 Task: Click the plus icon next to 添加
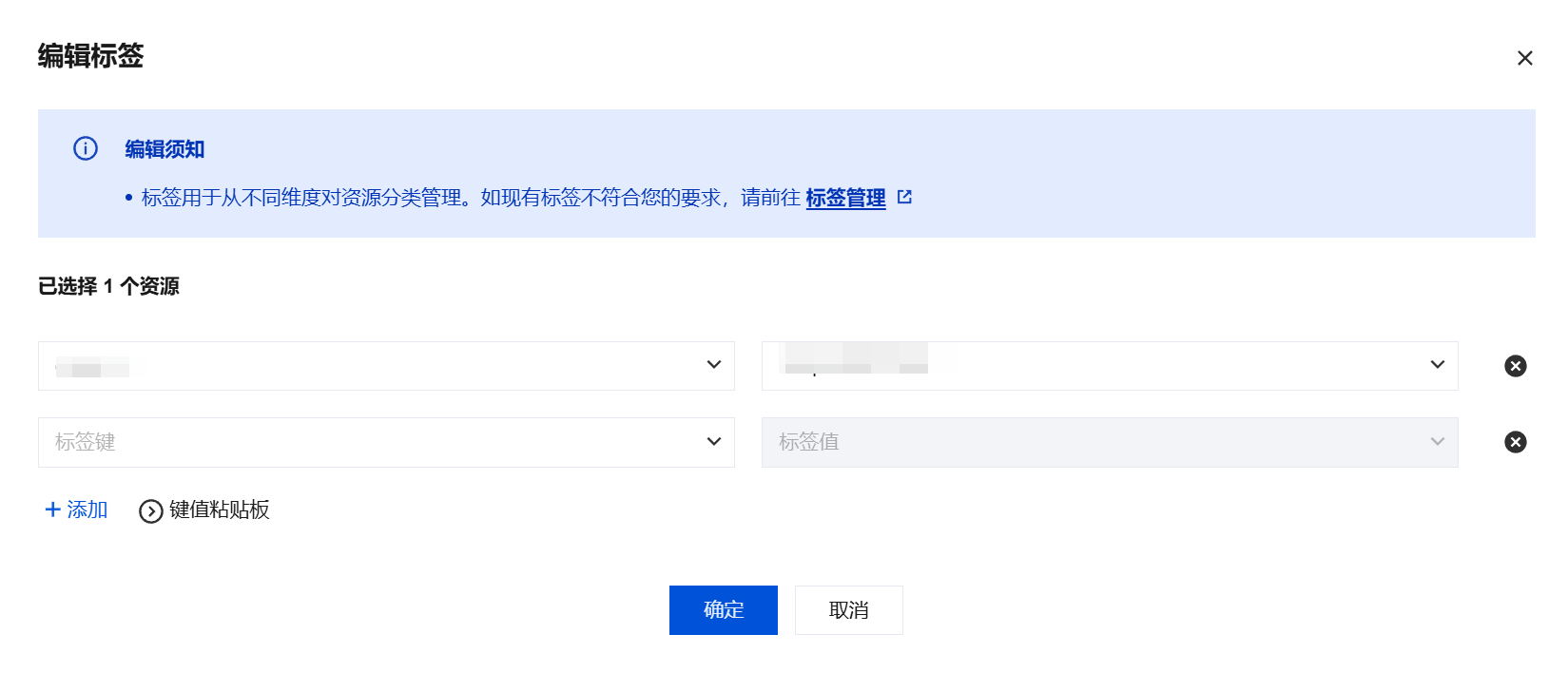[x=52, y=510]
